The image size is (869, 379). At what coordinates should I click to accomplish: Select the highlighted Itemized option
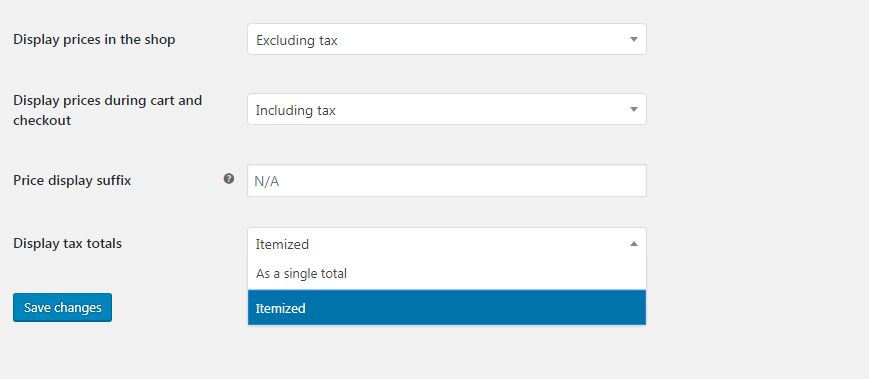pyautogui.click(x=447, y=308)
